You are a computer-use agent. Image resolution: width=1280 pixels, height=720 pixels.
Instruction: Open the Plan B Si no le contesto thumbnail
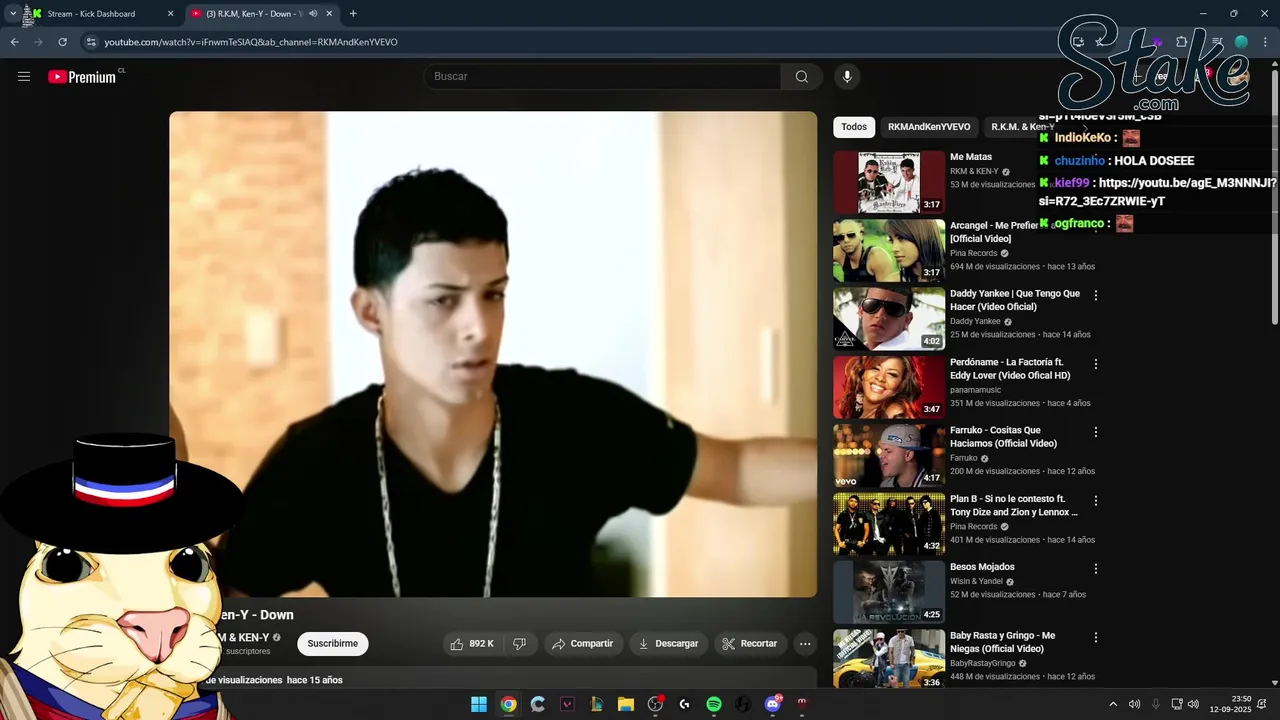889,524
